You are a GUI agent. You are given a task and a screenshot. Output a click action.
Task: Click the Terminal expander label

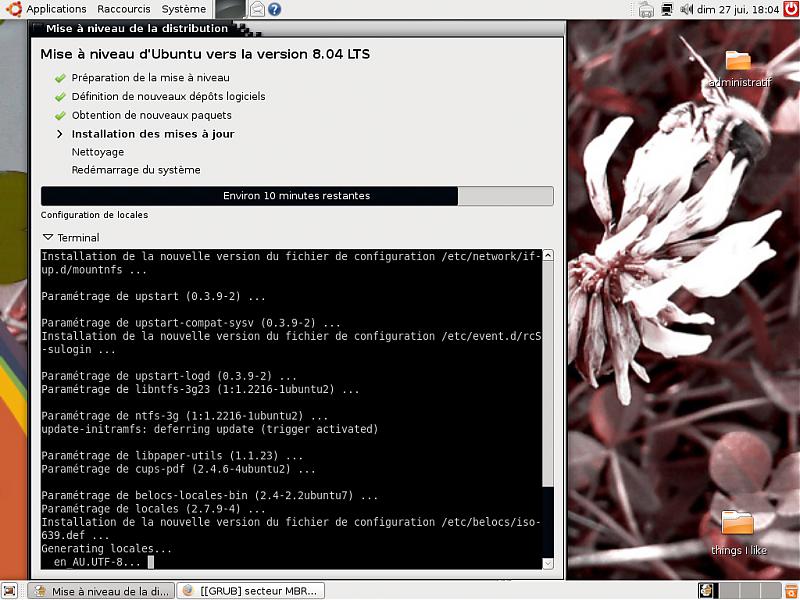coord(78,238)
